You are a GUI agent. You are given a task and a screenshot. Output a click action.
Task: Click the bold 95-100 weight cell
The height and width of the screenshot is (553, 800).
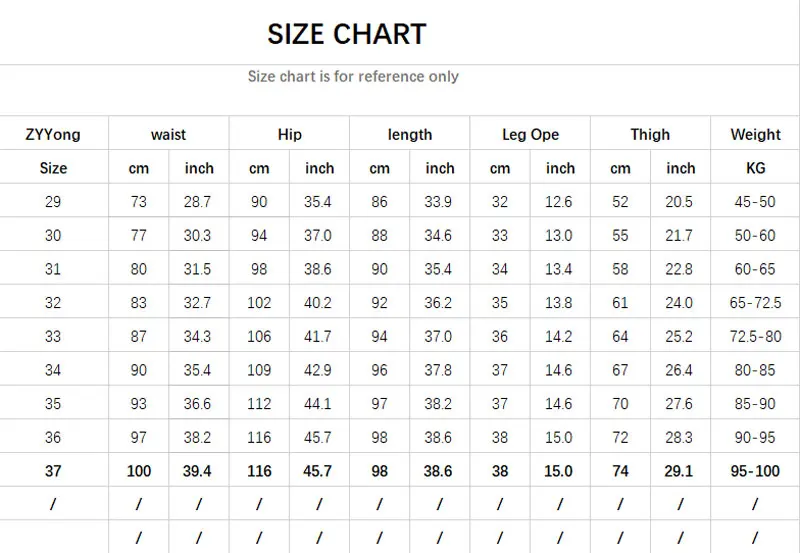point(755,471)
